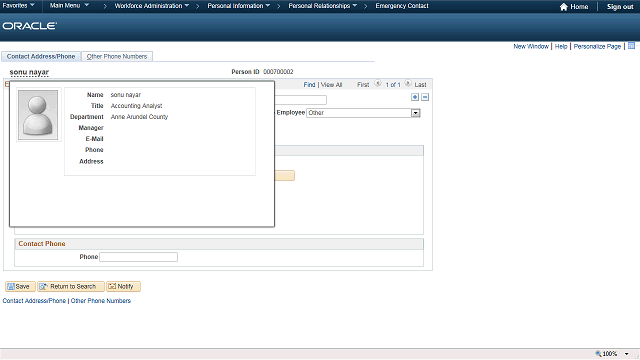Click sonu nayar profile photo placeholder
The width and height of the screenshot is (640, 360).
click(38, 115)
